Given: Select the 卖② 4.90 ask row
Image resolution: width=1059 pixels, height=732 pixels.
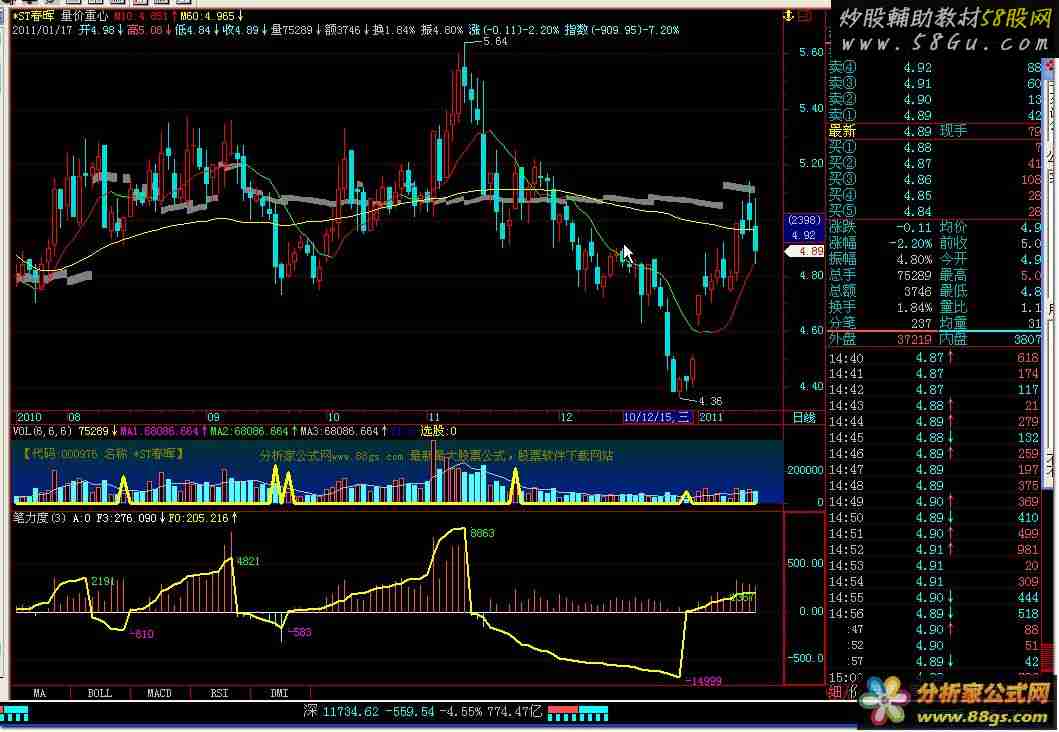Looking at the screenshot, I should tap(935, 100).
